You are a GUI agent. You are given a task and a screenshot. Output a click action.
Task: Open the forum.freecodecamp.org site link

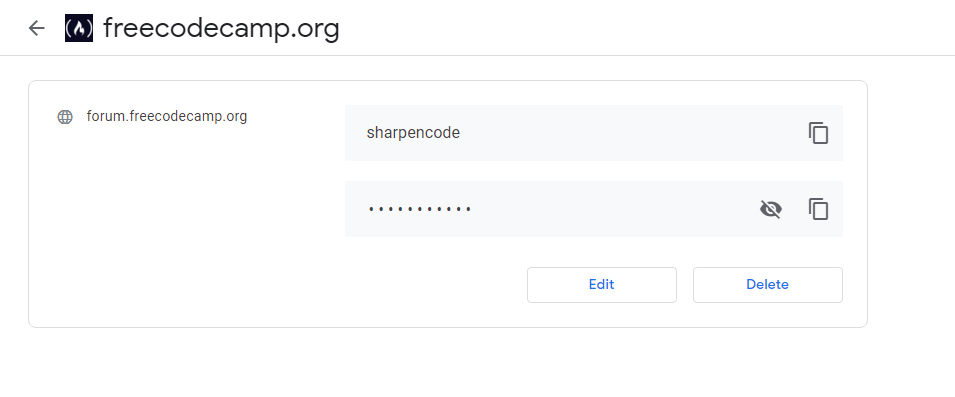click(167, 116)
